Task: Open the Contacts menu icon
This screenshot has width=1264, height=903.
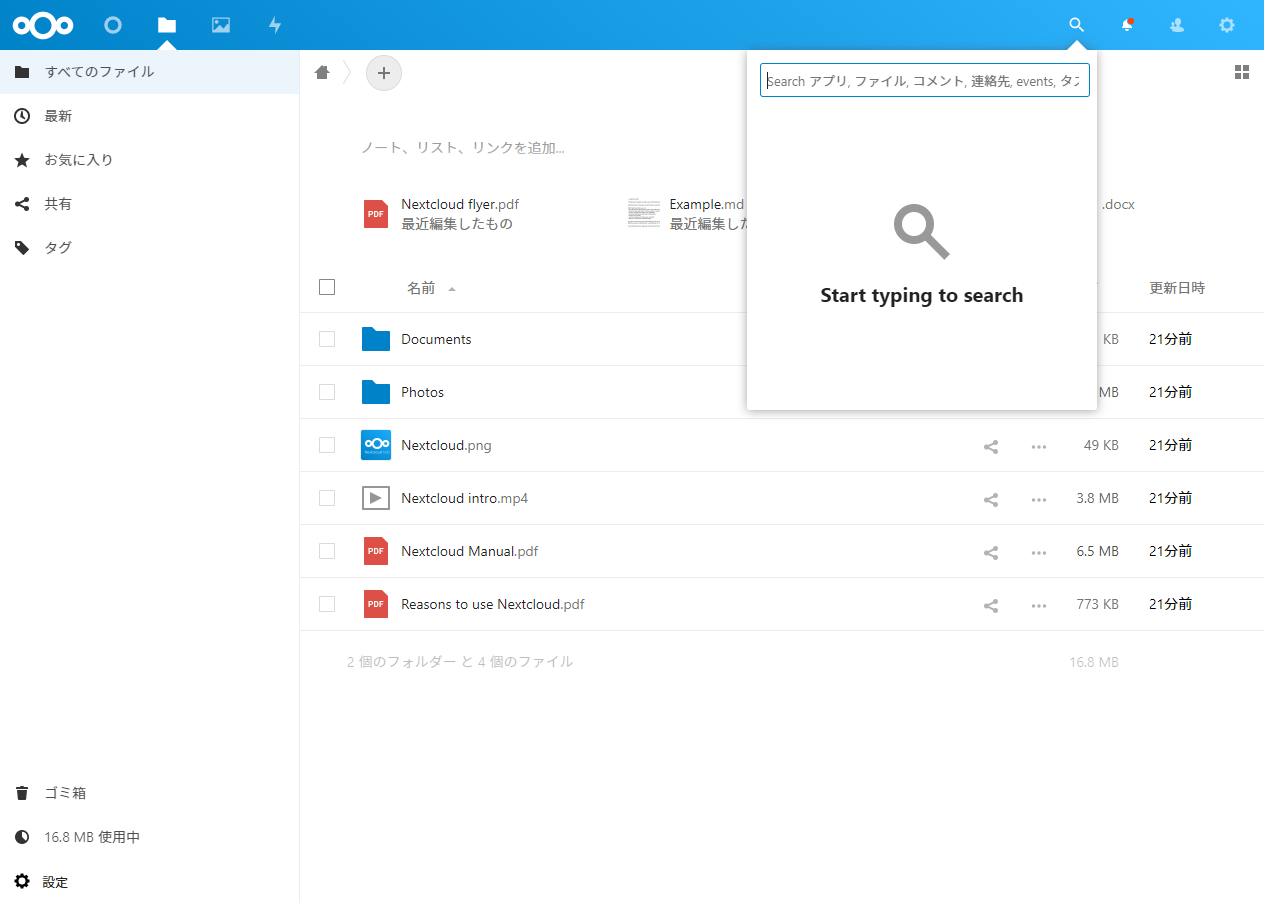Action: pos(1177,25)
